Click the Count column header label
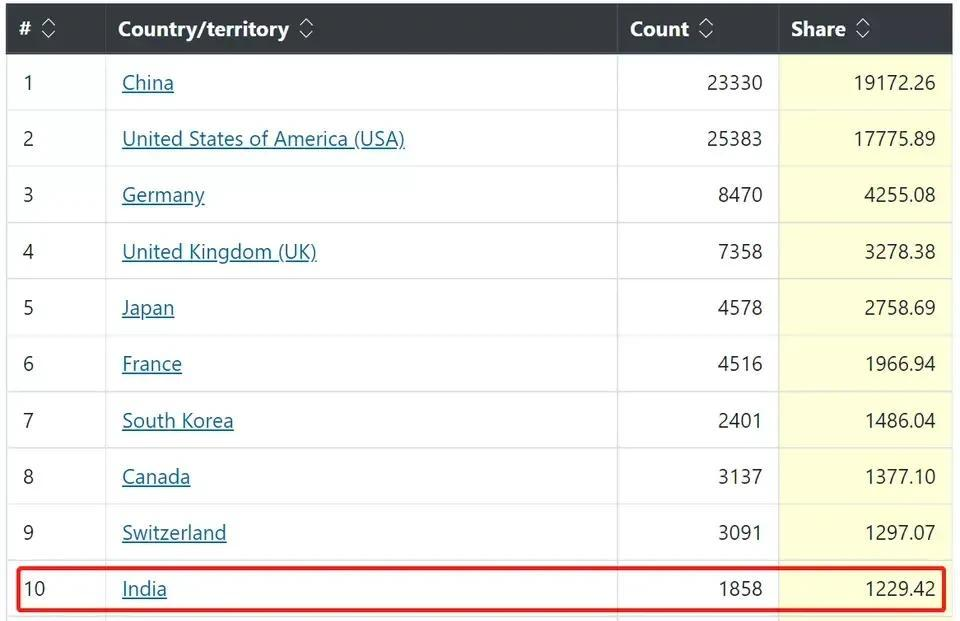 click(x=659, y=29)
